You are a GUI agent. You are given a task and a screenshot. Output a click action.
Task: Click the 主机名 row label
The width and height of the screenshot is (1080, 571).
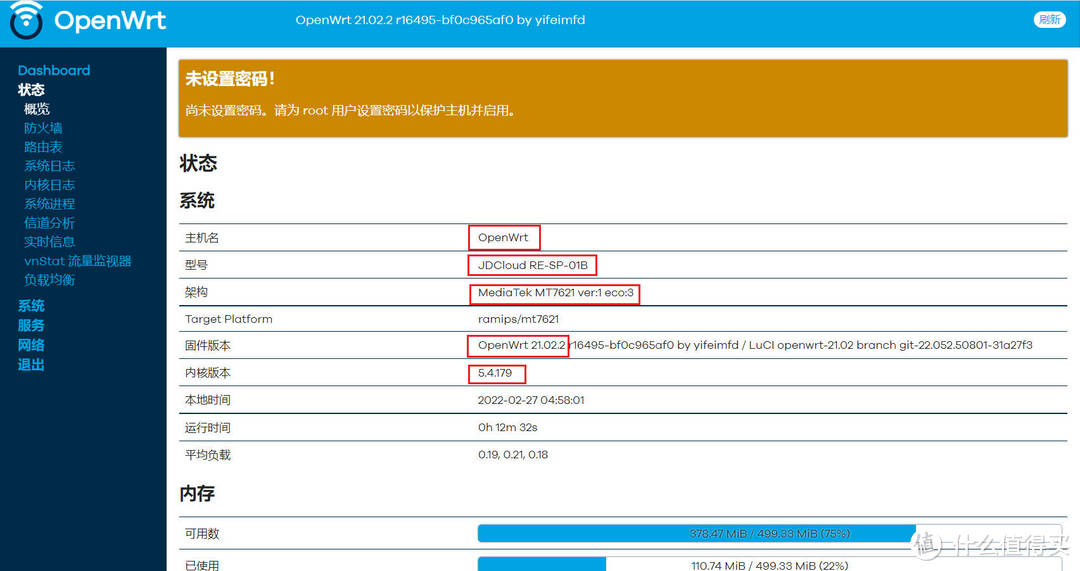click(x=202, y=238)
